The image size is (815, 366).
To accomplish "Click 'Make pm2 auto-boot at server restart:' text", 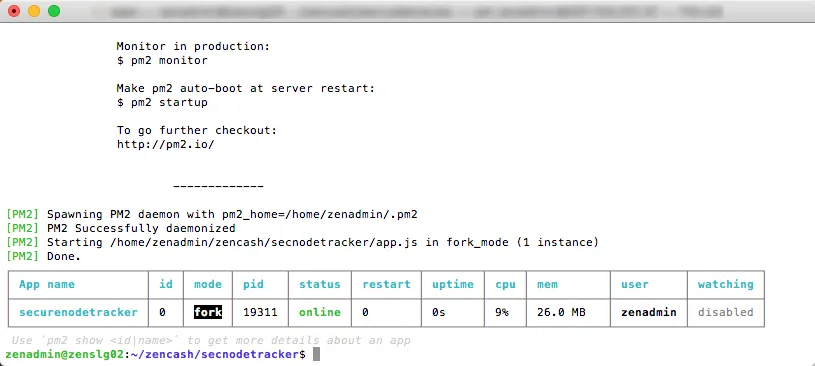I will pyautogui.click(x=246, y=88).
